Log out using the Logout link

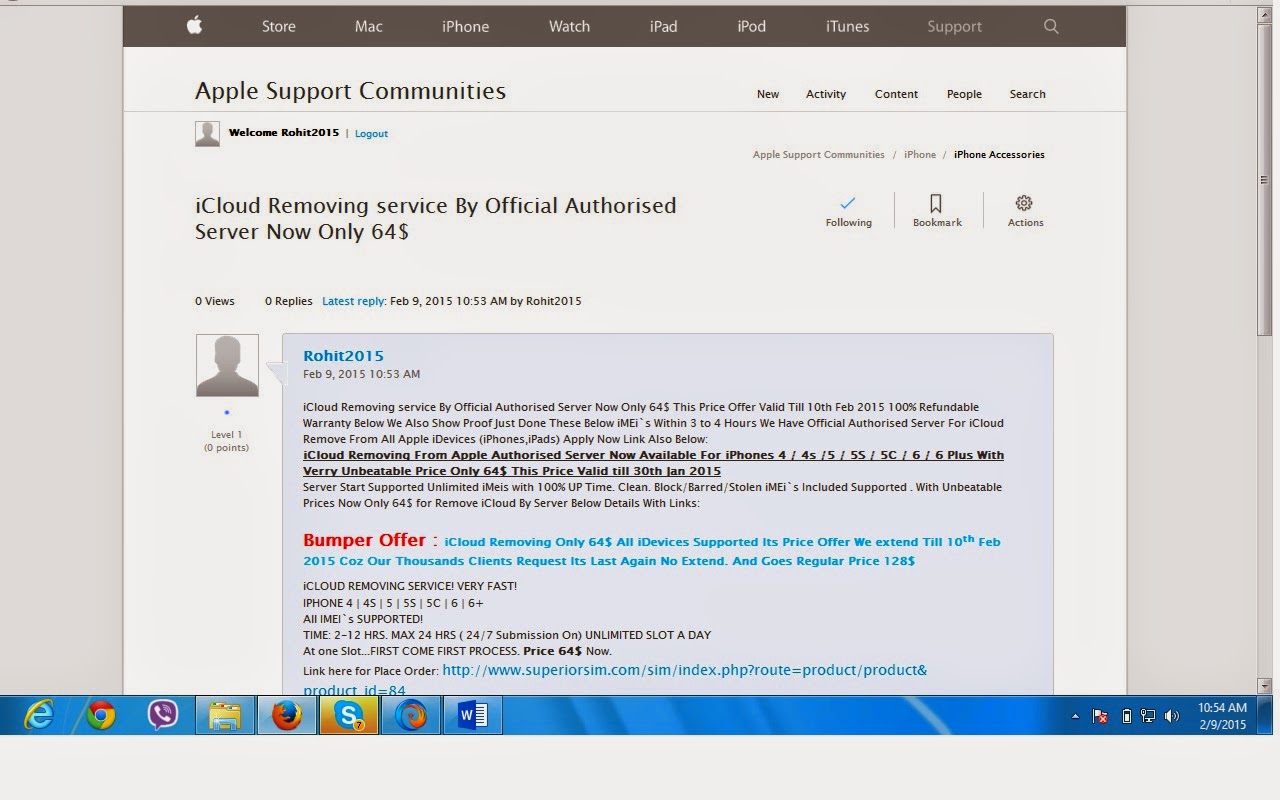[x=371, y=134]
